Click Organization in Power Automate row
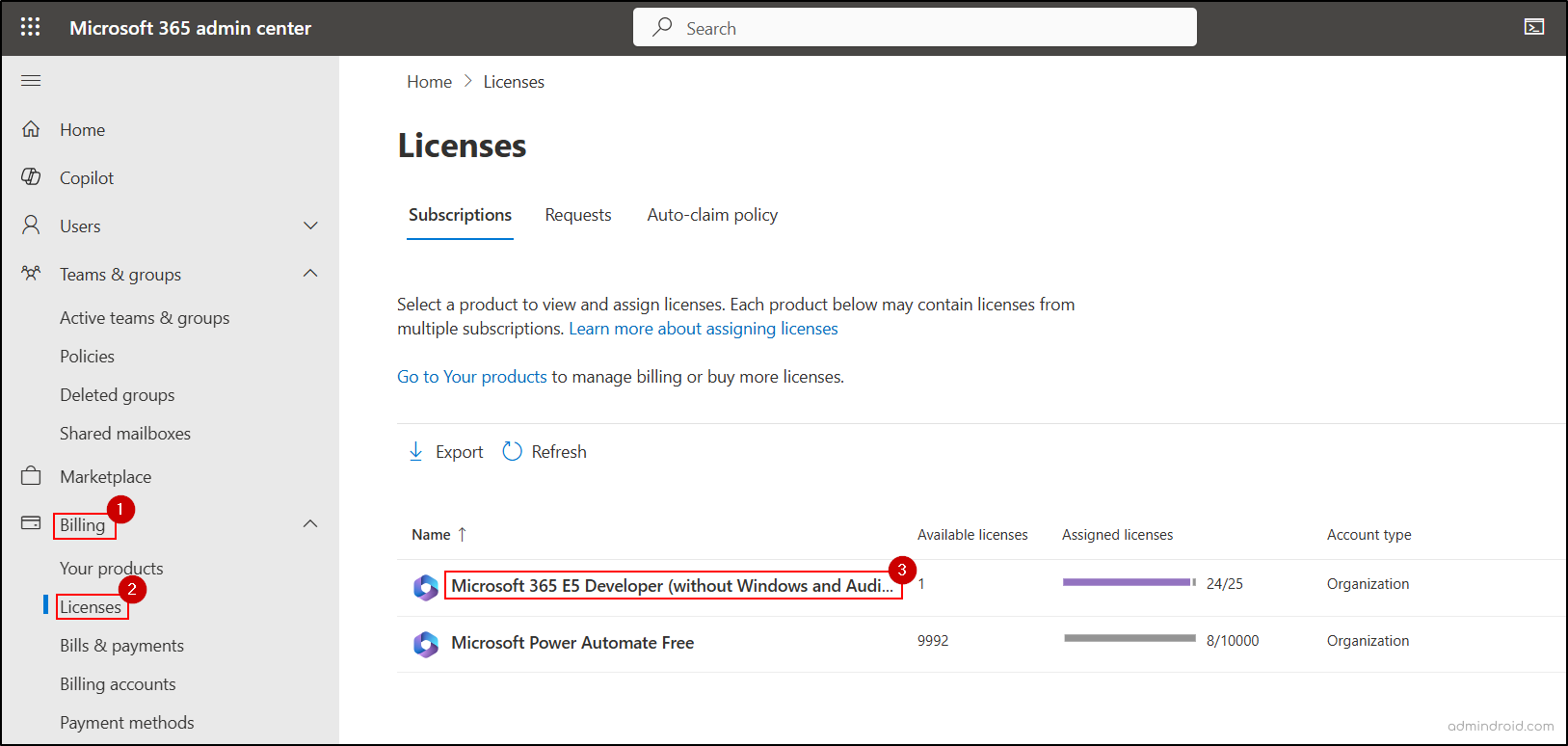The image size is (1568, 746). [1368, 641]
